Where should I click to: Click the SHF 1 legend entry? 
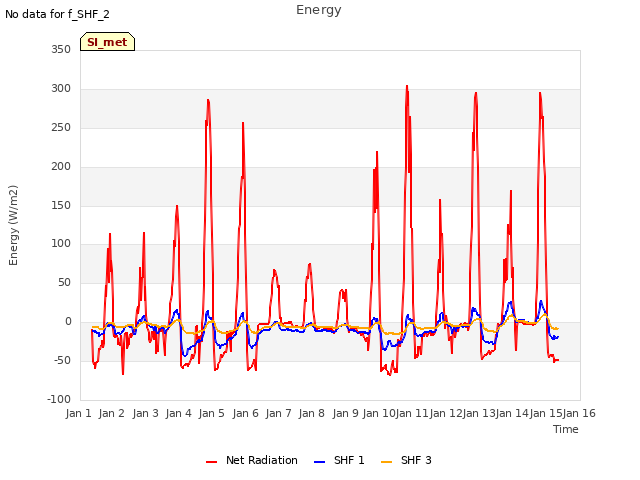[339, 460]
